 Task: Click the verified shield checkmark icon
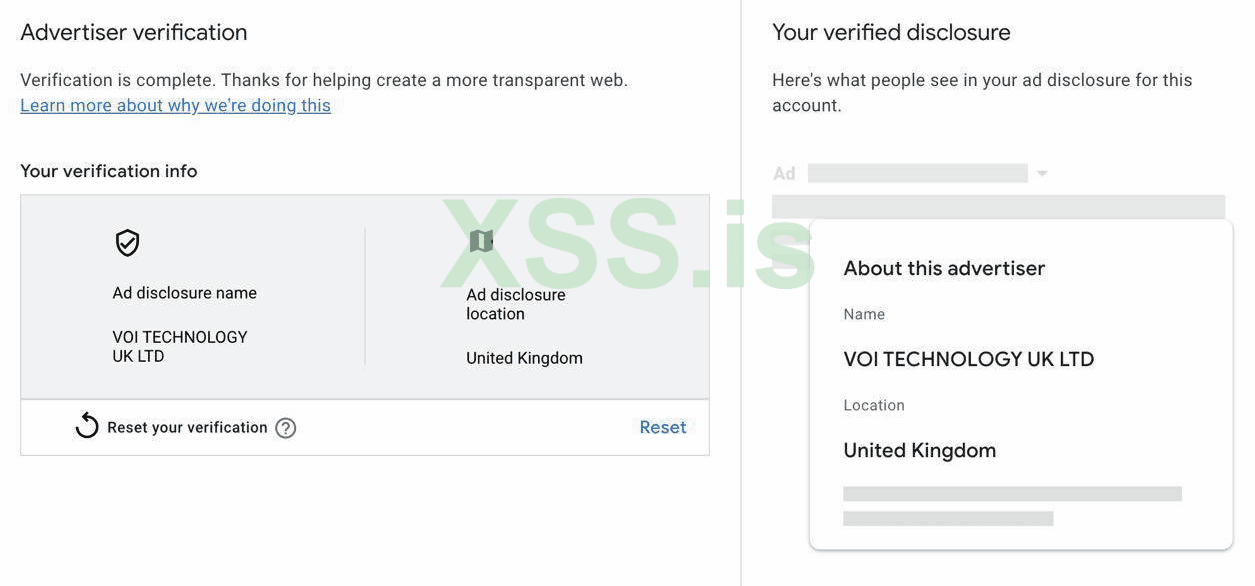[x=127, y=243]
